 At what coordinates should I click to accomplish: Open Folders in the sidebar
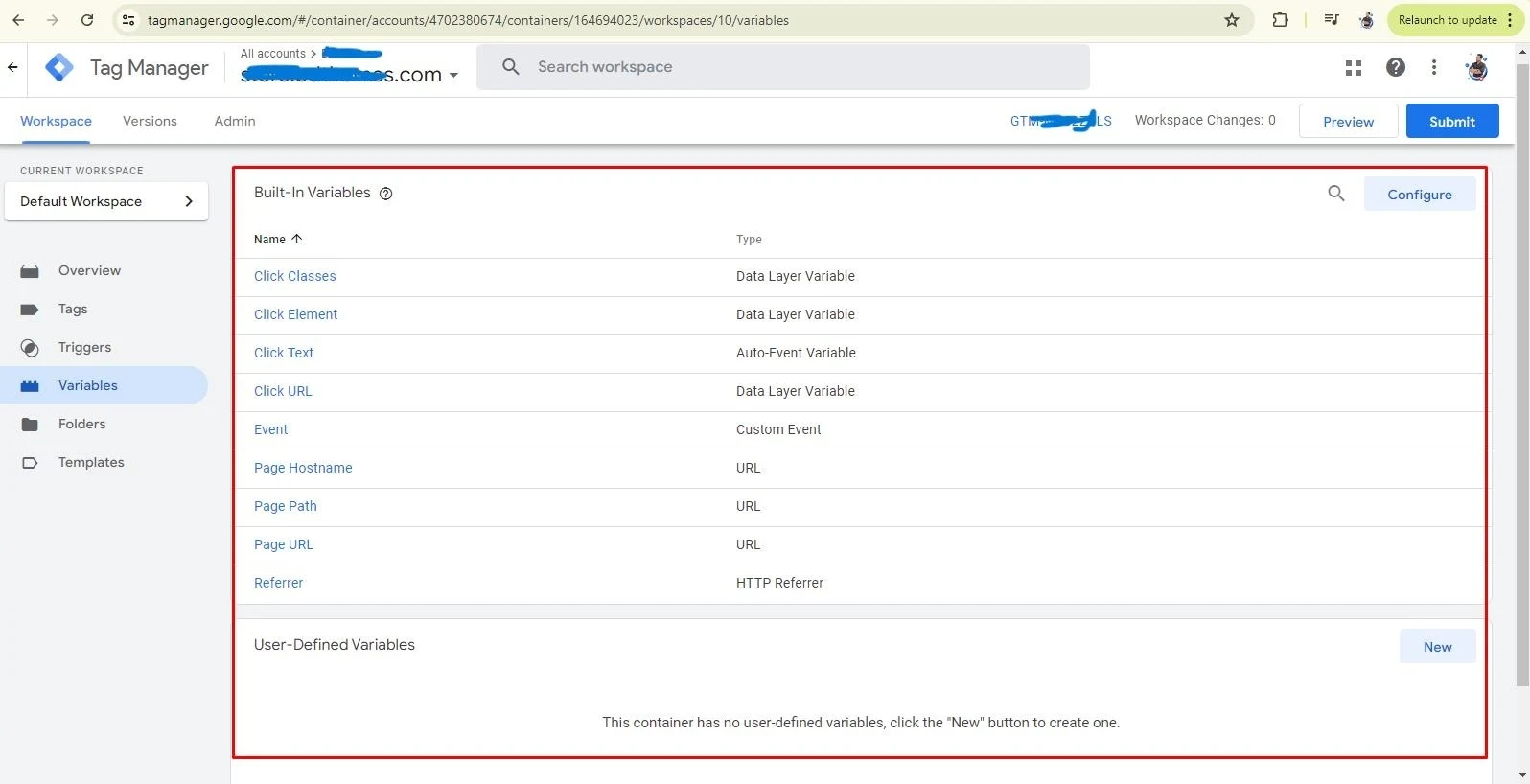[81, 424]
